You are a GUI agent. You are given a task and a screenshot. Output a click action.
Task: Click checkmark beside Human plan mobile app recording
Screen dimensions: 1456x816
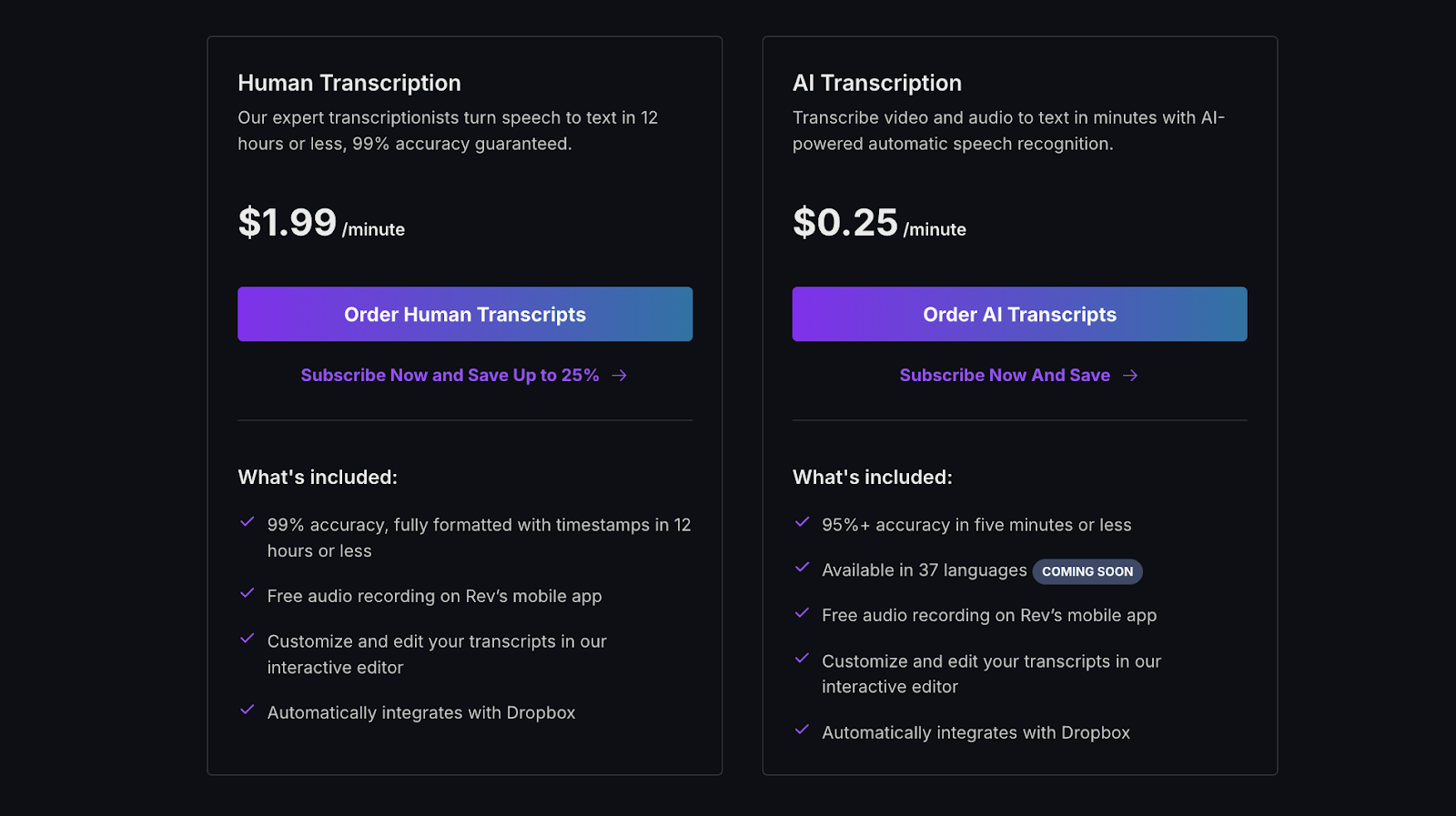click(x=247, y=593)
